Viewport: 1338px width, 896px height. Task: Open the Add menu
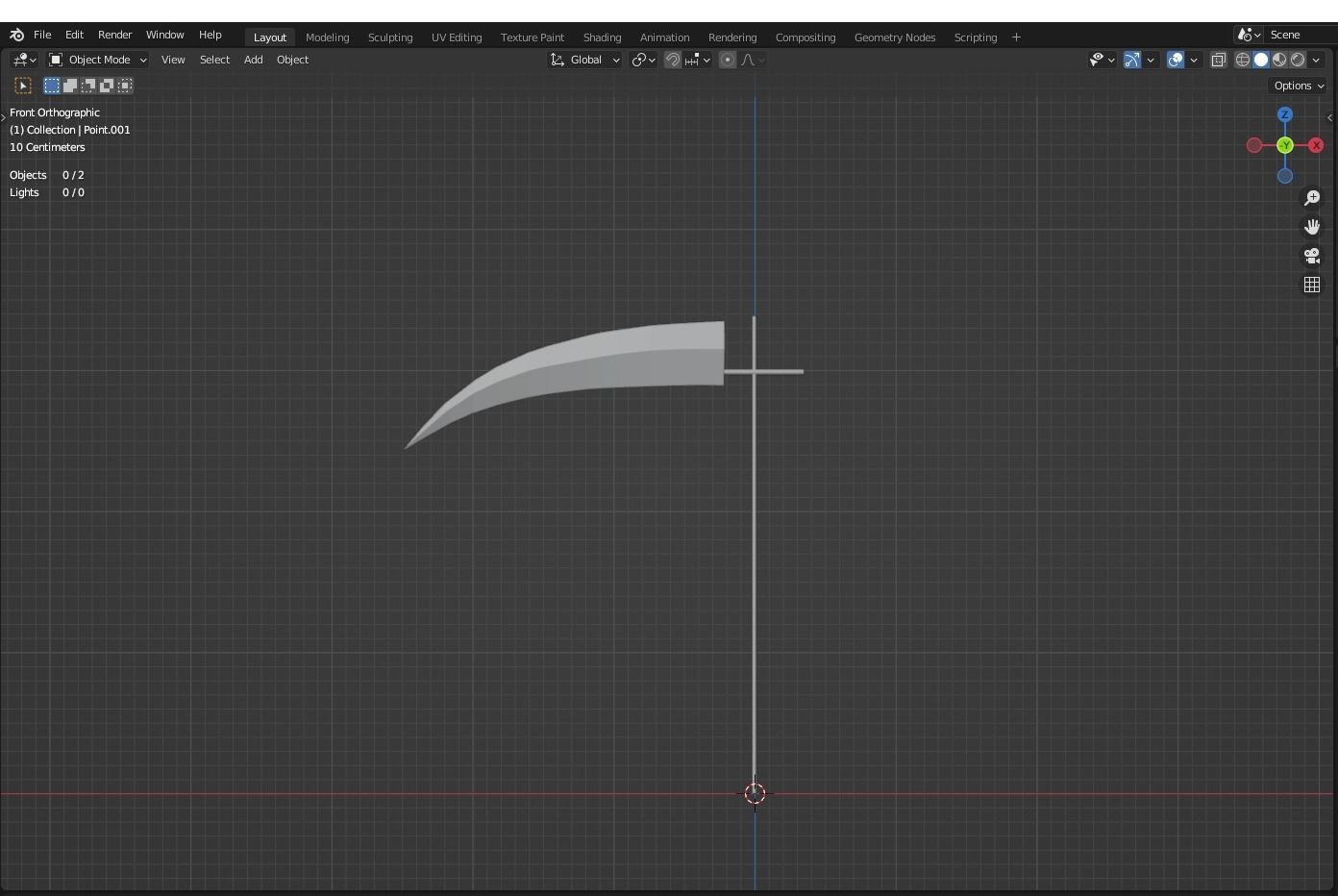click(x=253, y=60)
